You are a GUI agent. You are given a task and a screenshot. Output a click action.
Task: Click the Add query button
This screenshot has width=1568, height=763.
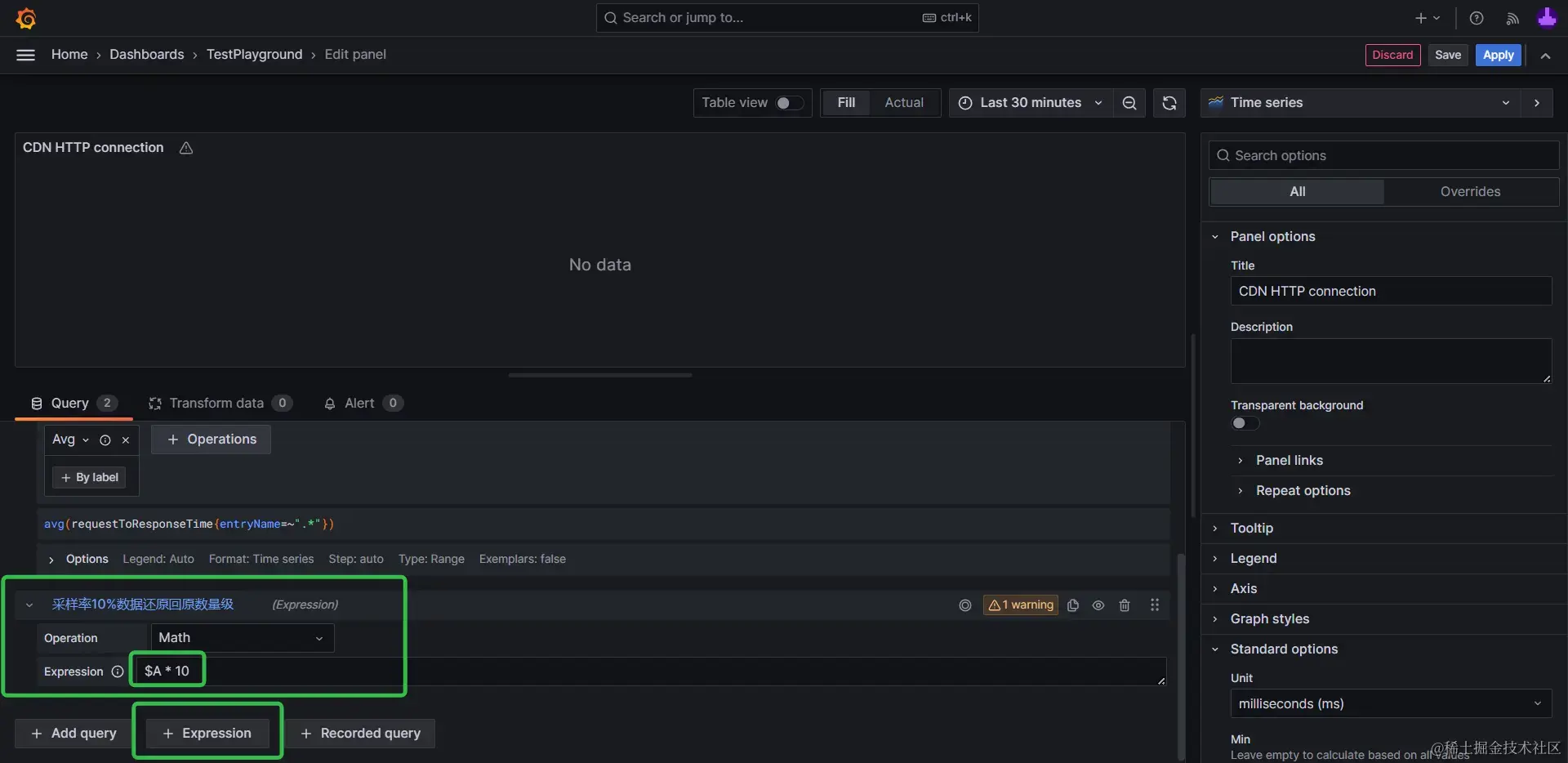(x=73, y=734)
